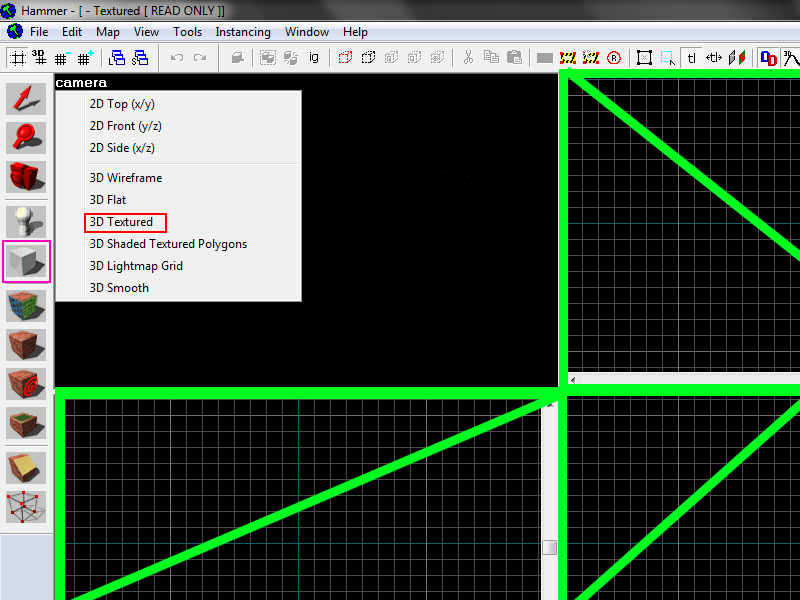
Task: Click Hide Selected red dashed cube
Action: pos(345,58)
